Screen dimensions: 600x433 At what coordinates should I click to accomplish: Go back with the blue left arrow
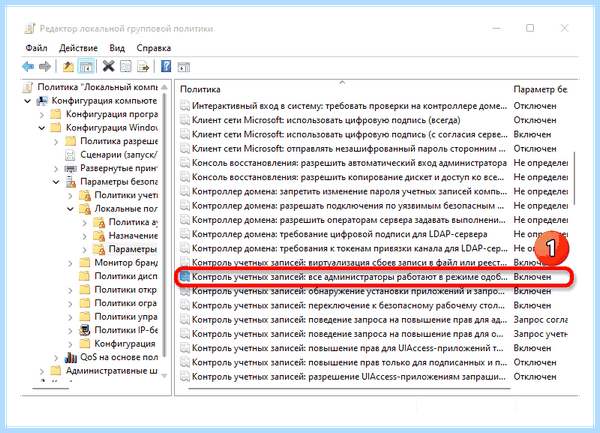click(x=28, y=67)
